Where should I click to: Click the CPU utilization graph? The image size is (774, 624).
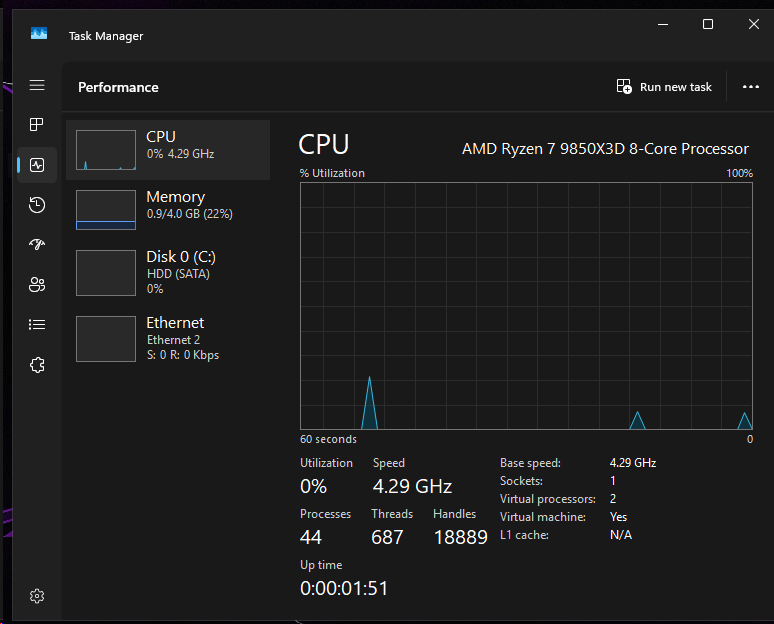[x=526, y=306]
